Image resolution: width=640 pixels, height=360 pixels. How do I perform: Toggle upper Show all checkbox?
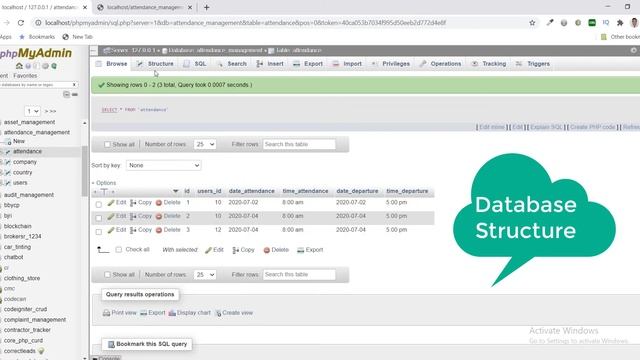click(x=107, y=144)
